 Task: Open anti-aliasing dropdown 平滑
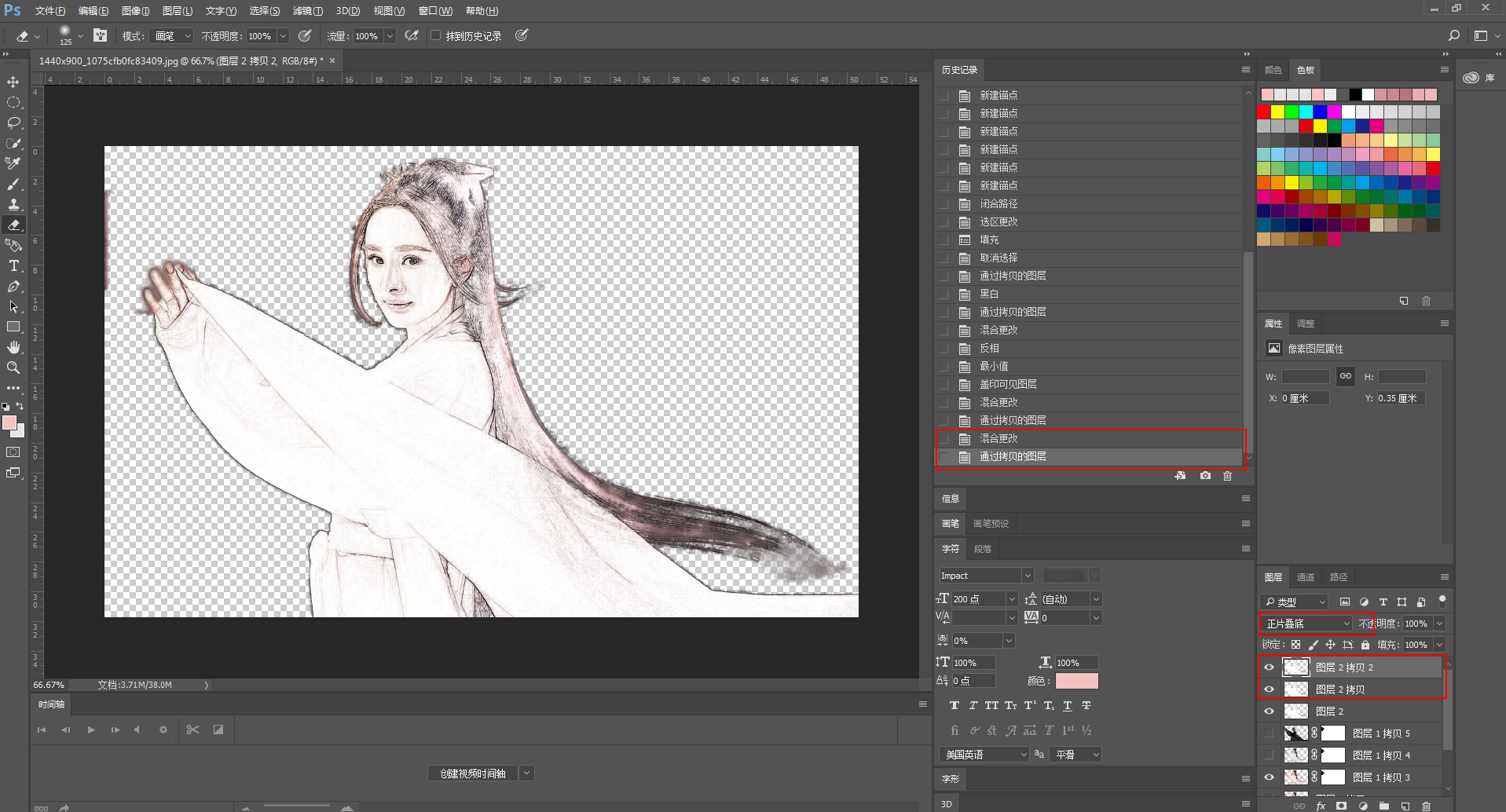pos(1076,755)
